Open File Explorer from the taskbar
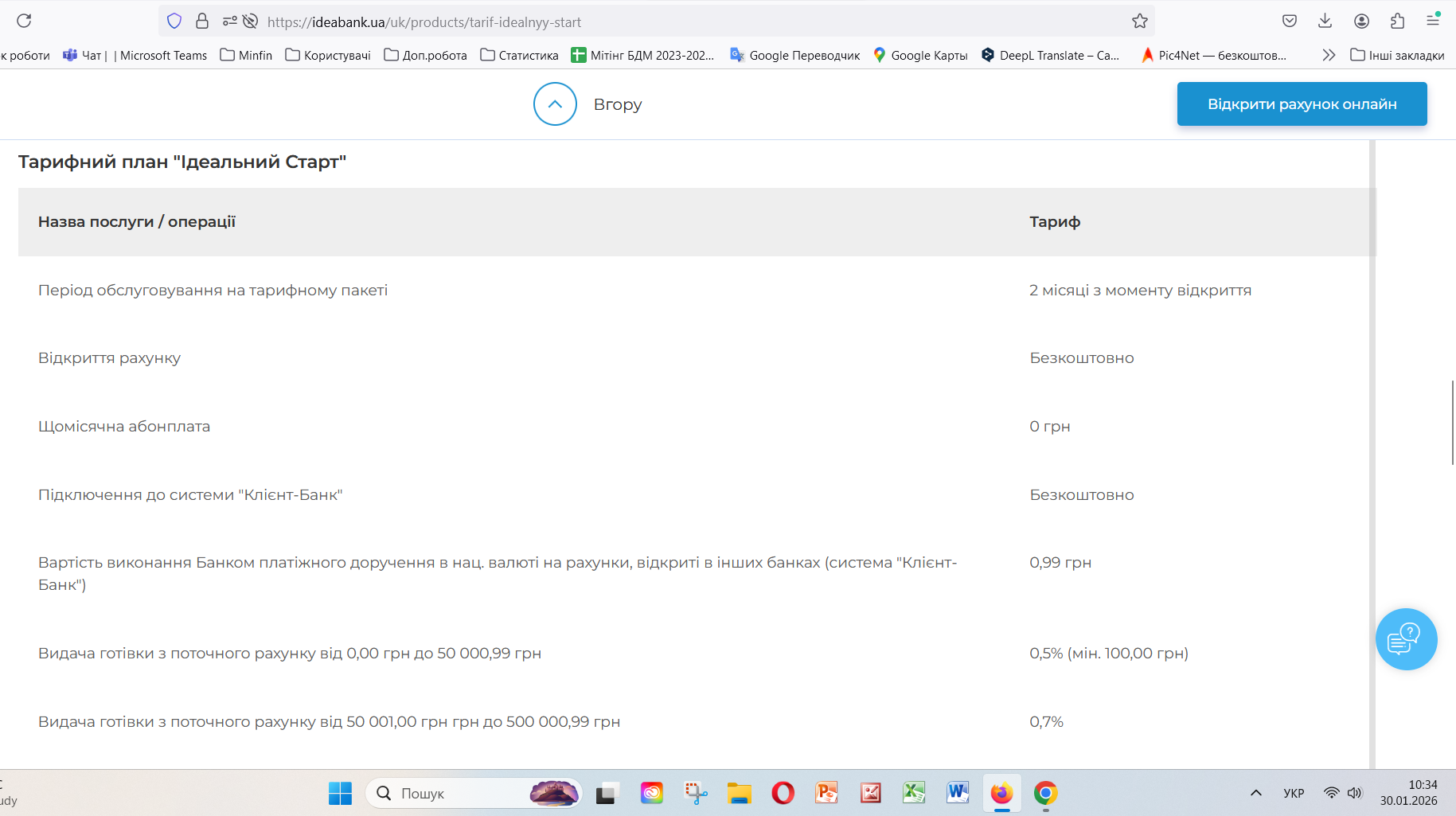The height and width of the screenshot is (816, 1456). pos(739,794)
